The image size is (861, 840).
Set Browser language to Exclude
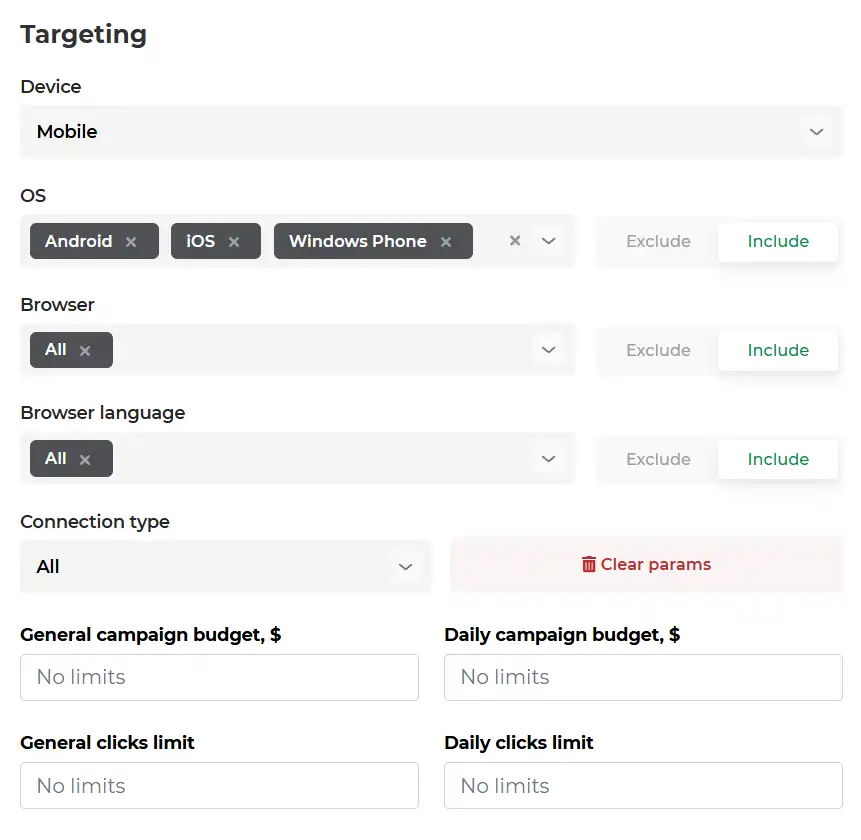point(657,459)
